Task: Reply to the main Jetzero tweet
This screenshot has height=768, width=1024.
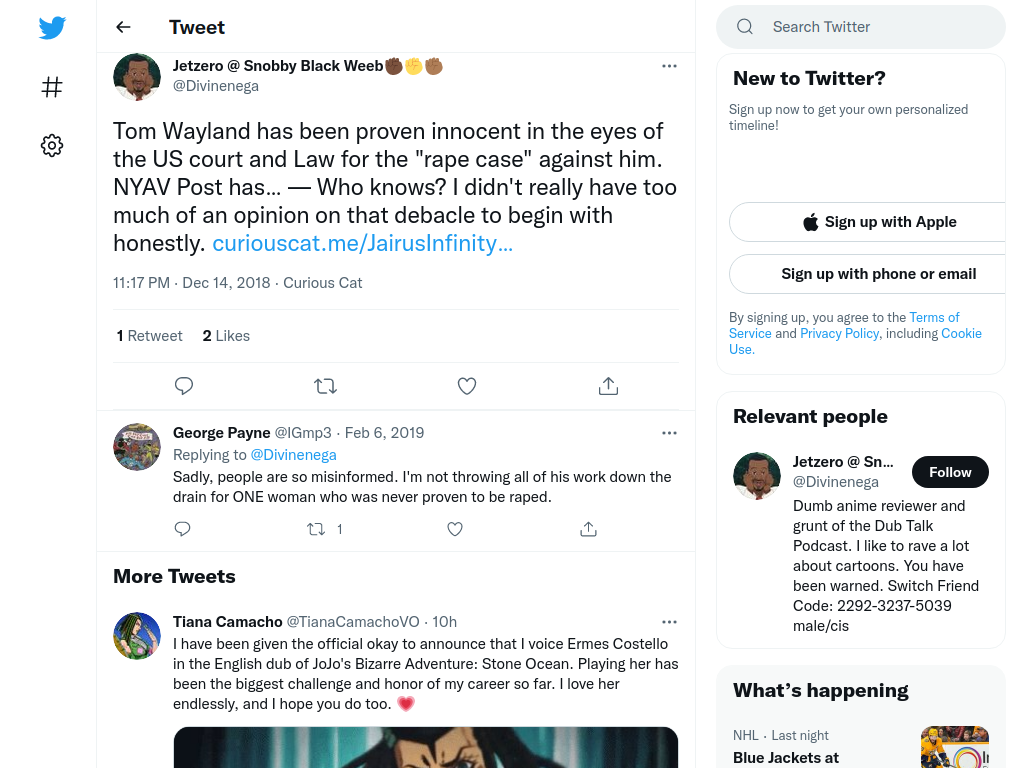Action: point(184,386)
